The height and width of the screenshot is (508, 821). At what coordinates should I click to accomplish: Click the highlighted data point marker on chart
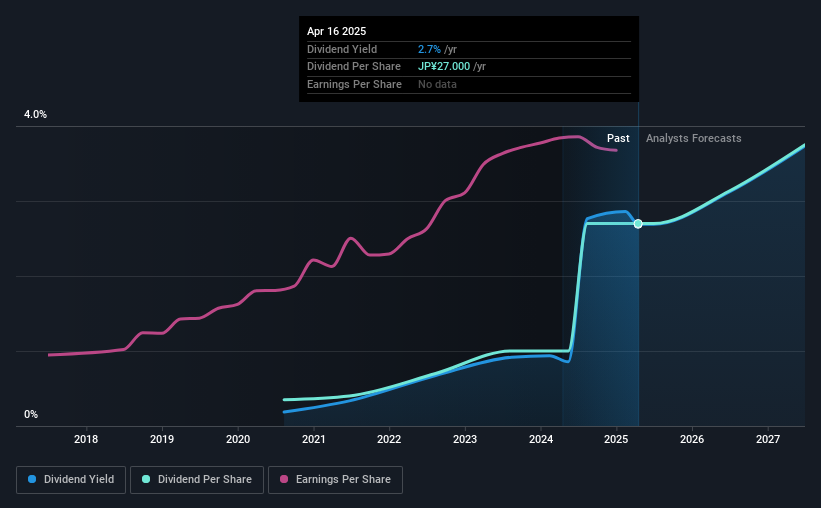click(x=638, y=224)
